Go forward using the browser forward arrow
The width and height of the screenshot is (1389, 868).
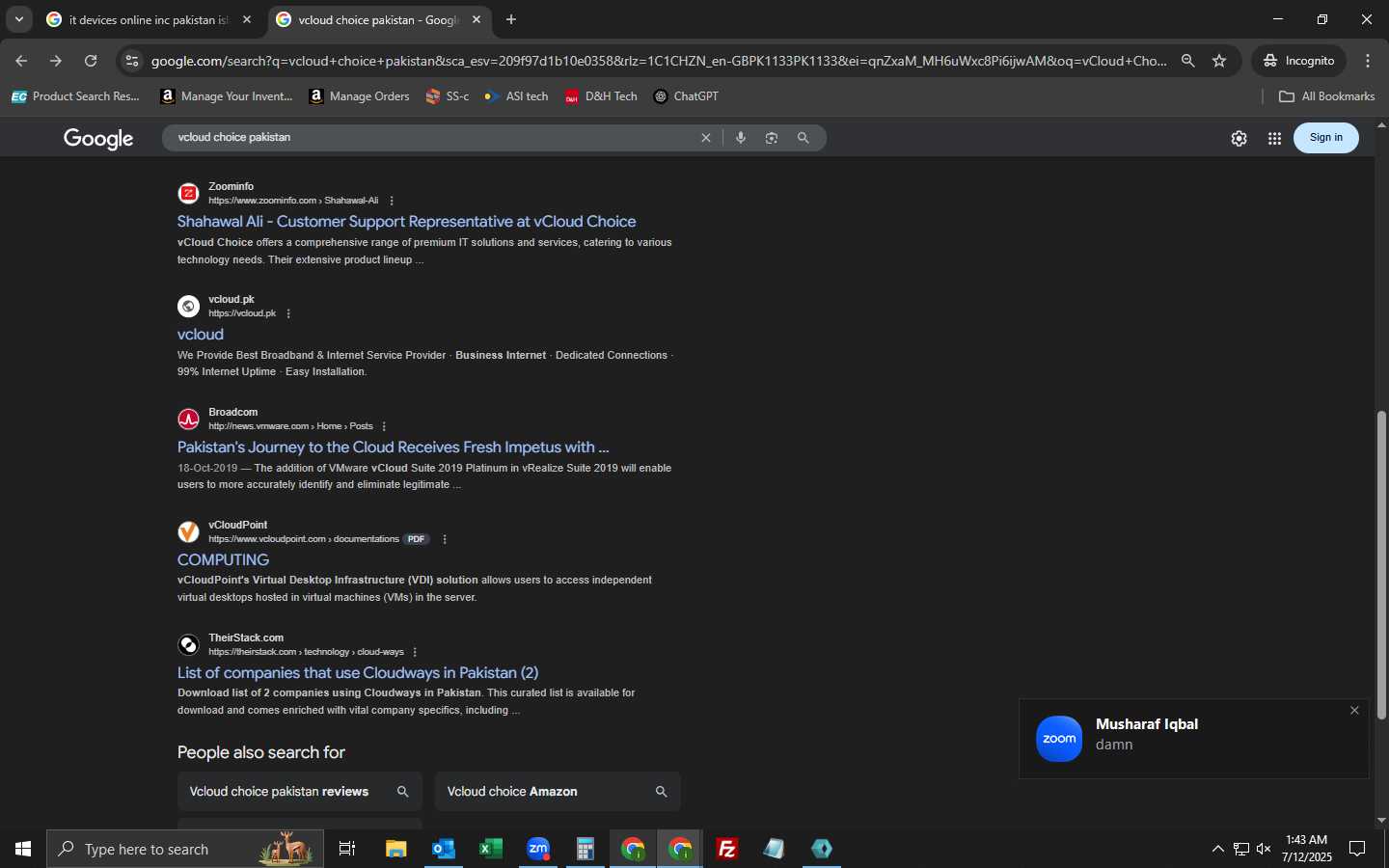pos(56,61)
